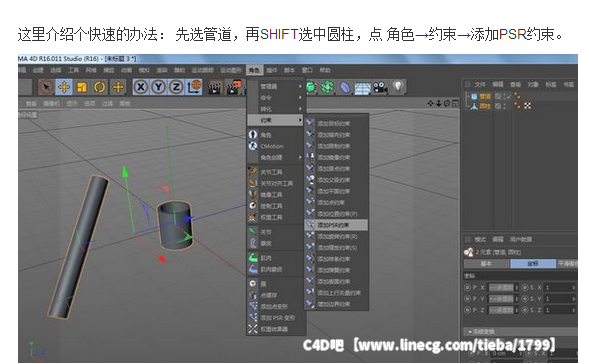
Task: Click the Camera icon in the toolbar
Action: [x=380, y=87]
